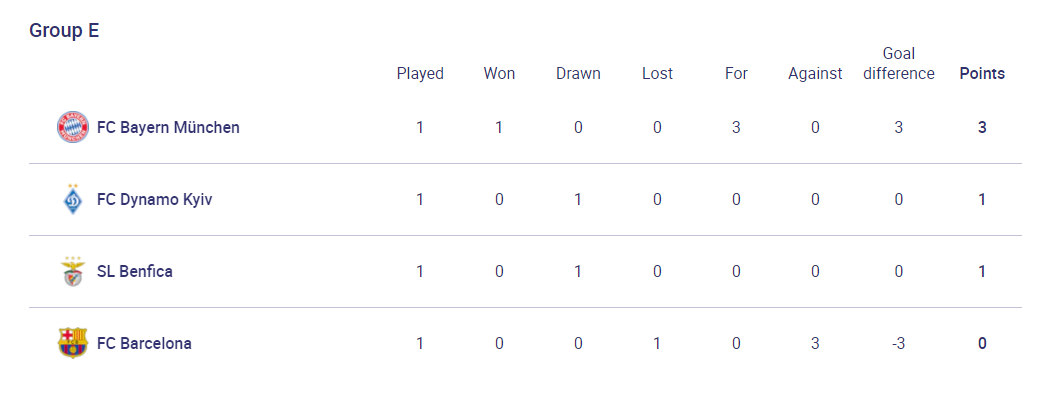Click the FC Dynamo Kyiv club crest
This screenshot has width=1047, height=395.
coord(73,199)
